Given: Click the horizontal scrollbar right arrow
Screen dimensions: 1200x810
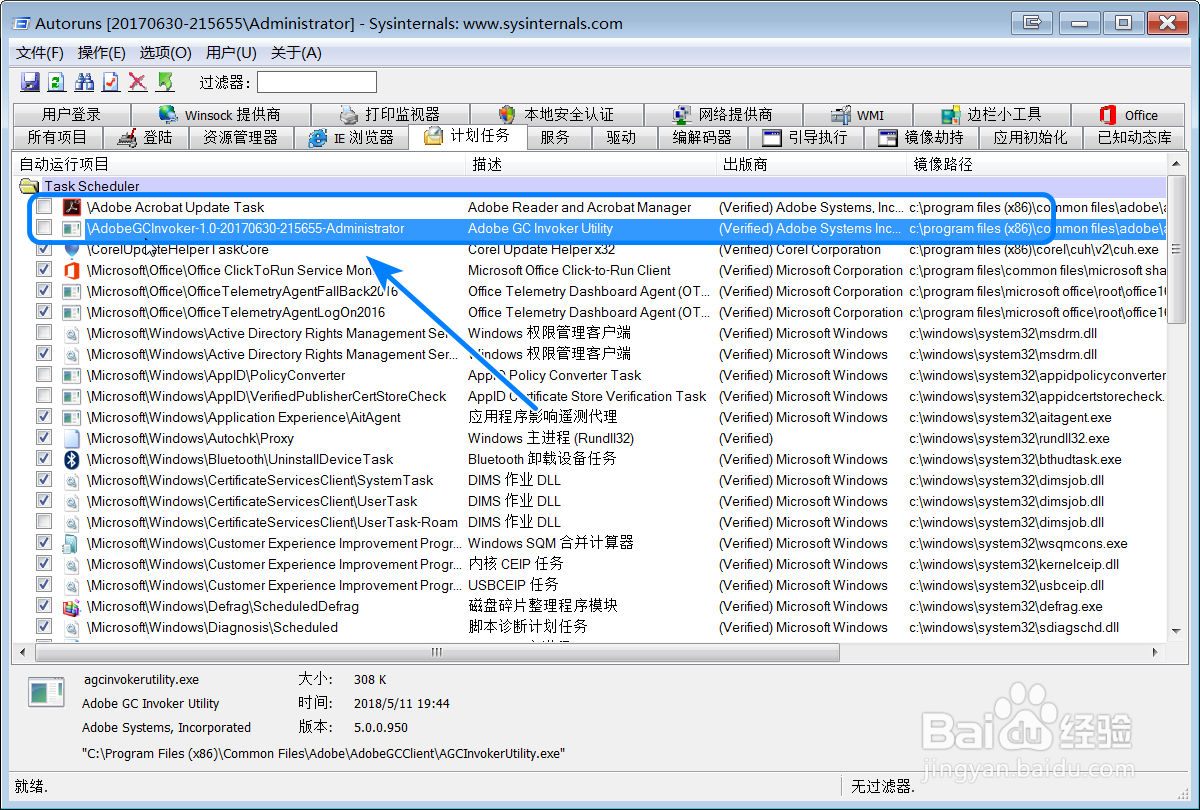Looking at the screenshot, I should [1157, 652].
